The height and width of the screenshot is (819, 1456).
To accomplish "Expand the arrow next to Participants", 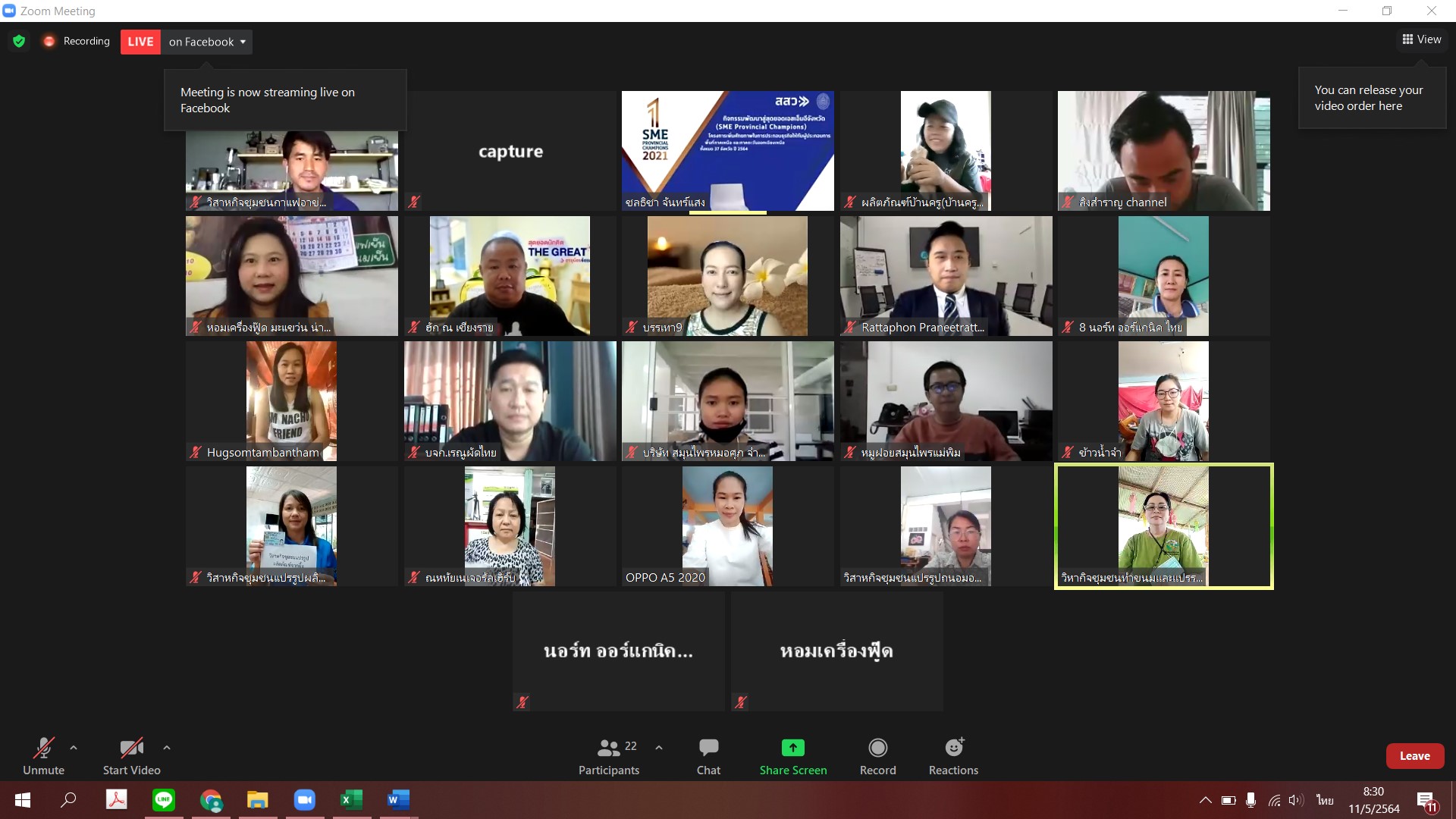I will pyautogui.click(x=659, y=748).
